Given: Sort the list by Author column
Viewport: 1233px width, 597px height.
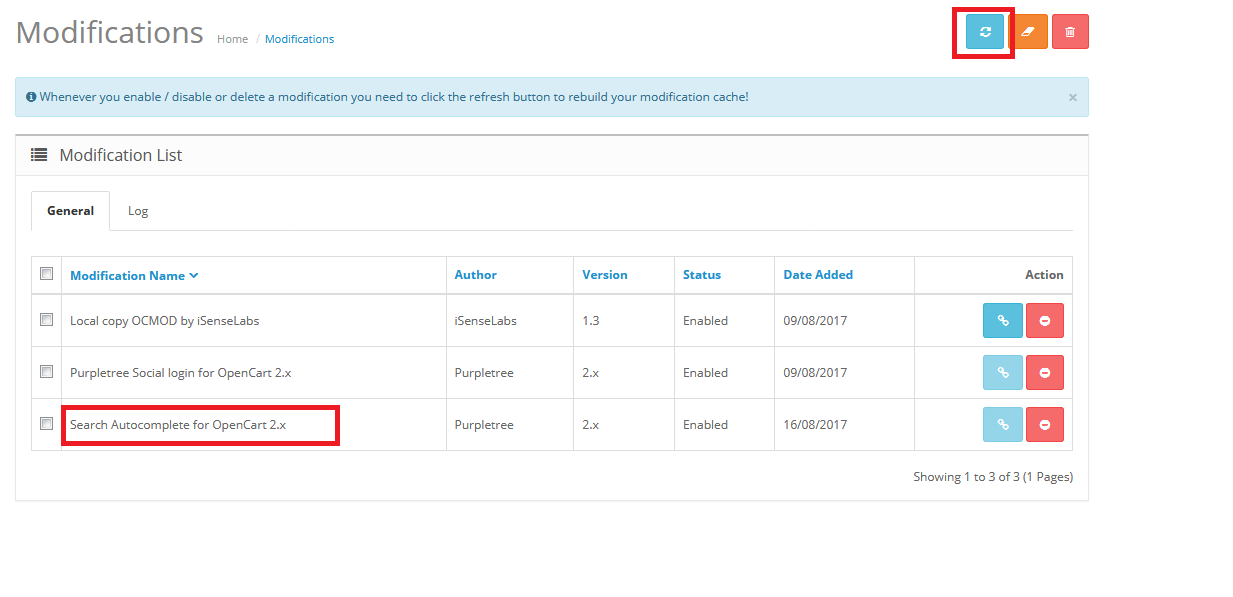Looking at the screenshot, I should click(x=475, y=274).
